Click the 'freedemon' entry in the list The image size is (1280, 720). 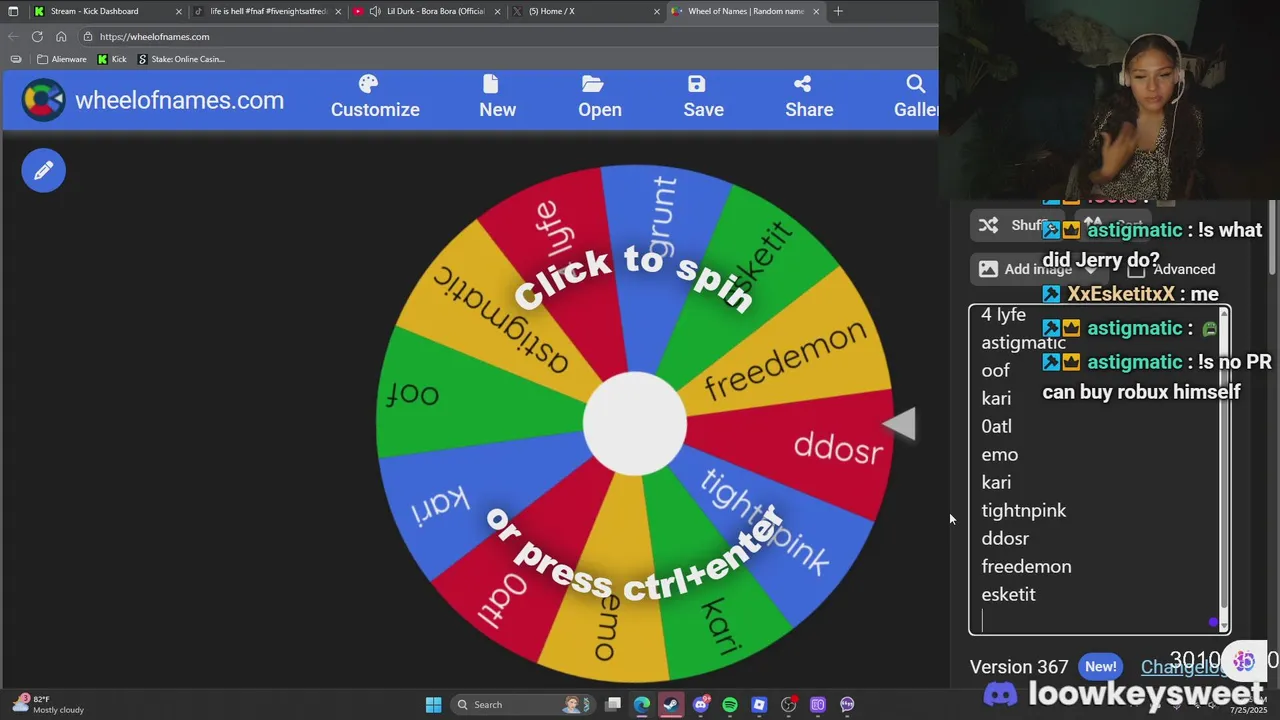pyautogui.click(x=1026, y=566)
